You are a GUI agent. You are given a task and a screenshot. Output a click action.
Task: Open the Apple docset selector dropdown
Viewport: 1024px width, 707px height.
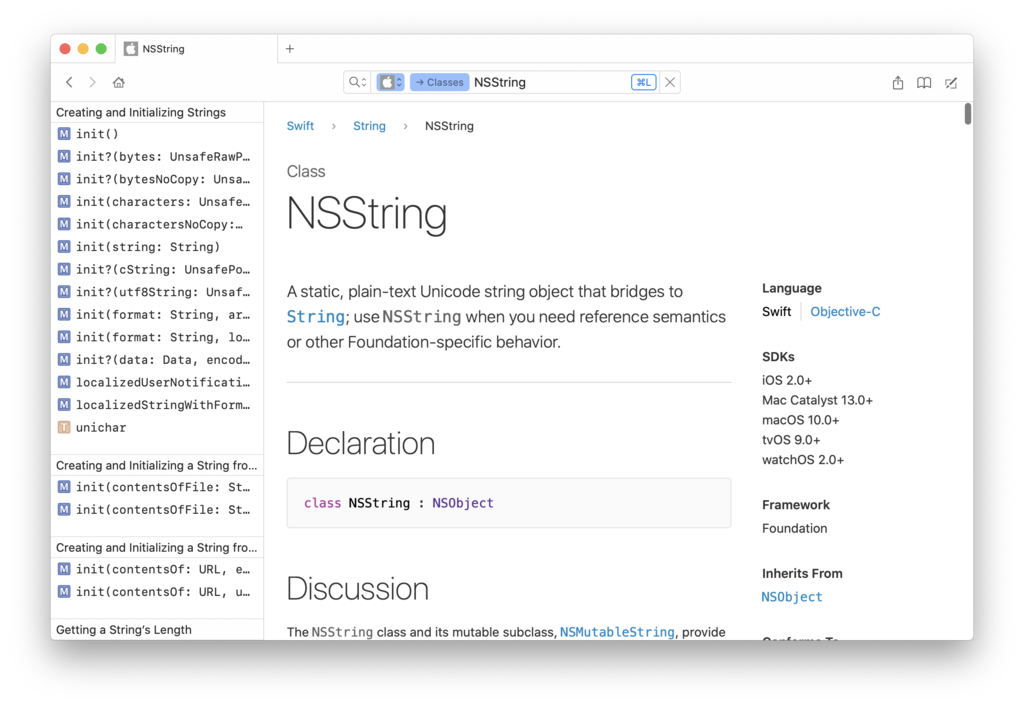[x=391, y=82]
